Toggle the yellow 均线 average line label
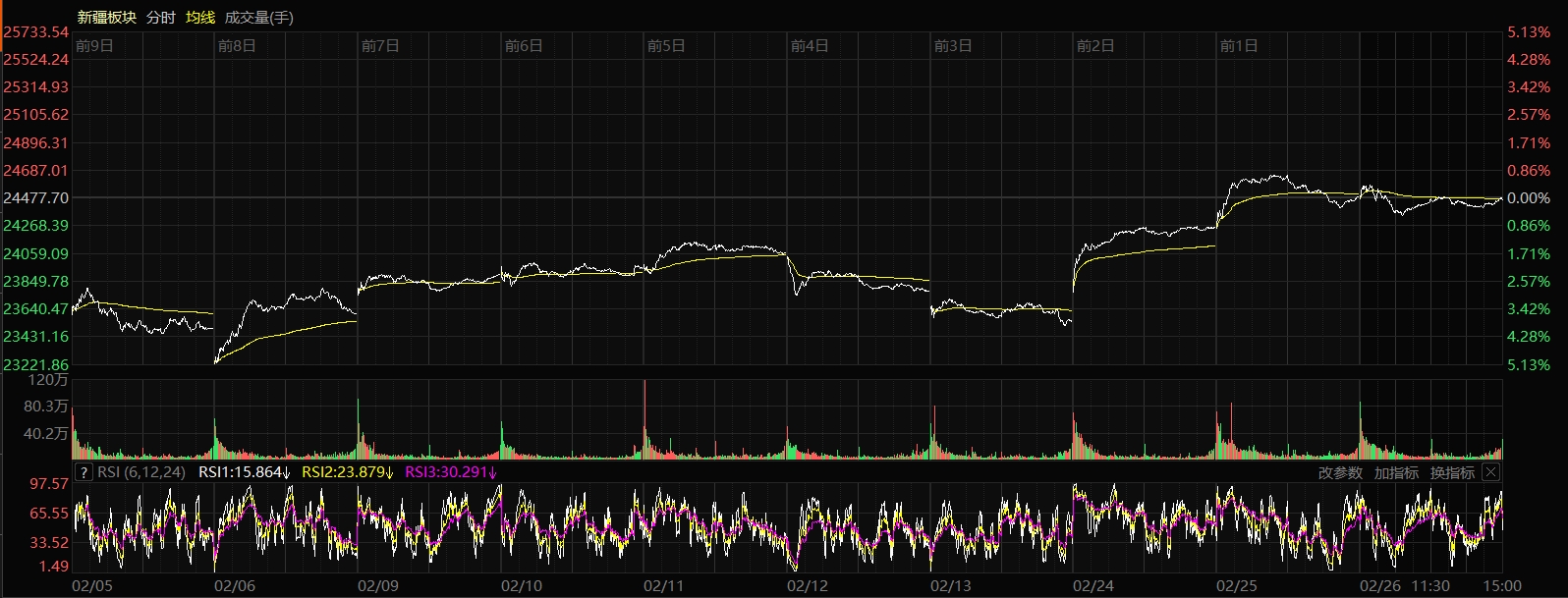 [x=200, y=18]
